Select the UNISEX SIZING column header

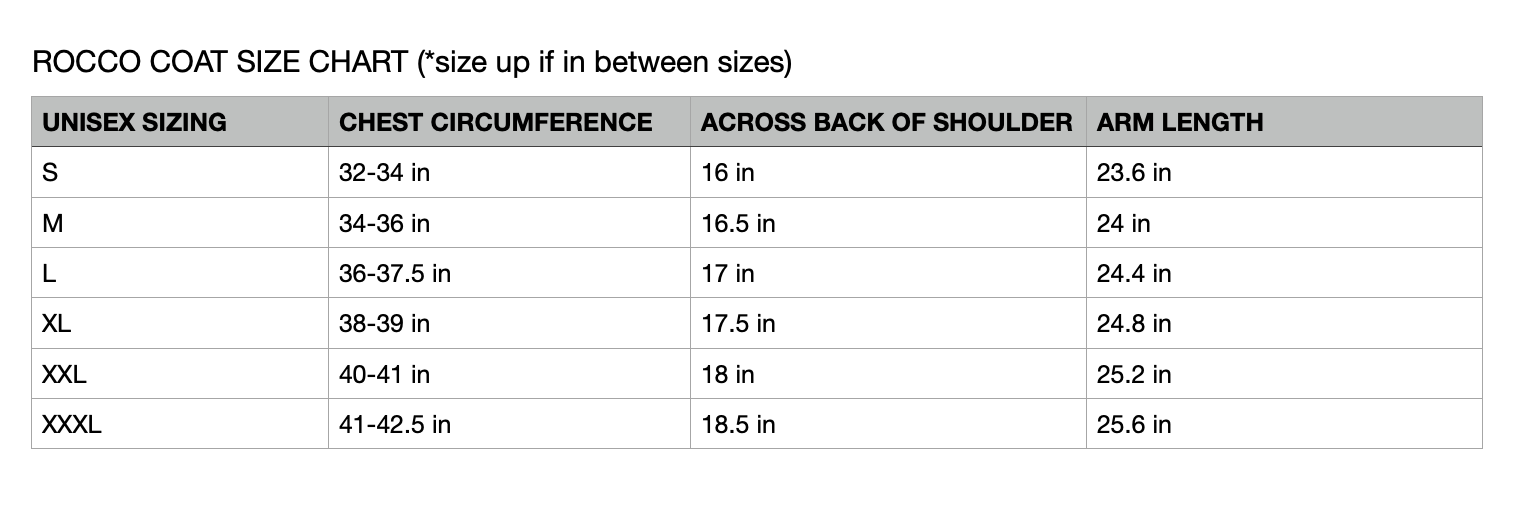click(x=134, y=122)
